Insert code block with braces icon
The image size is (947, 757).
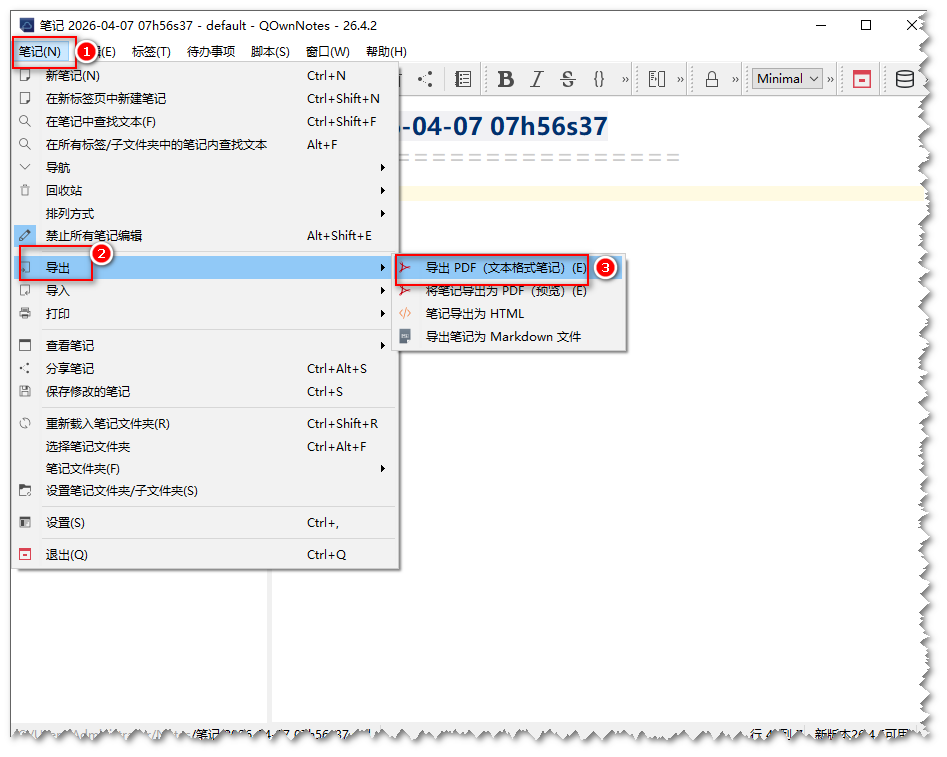tap(599, 79)
